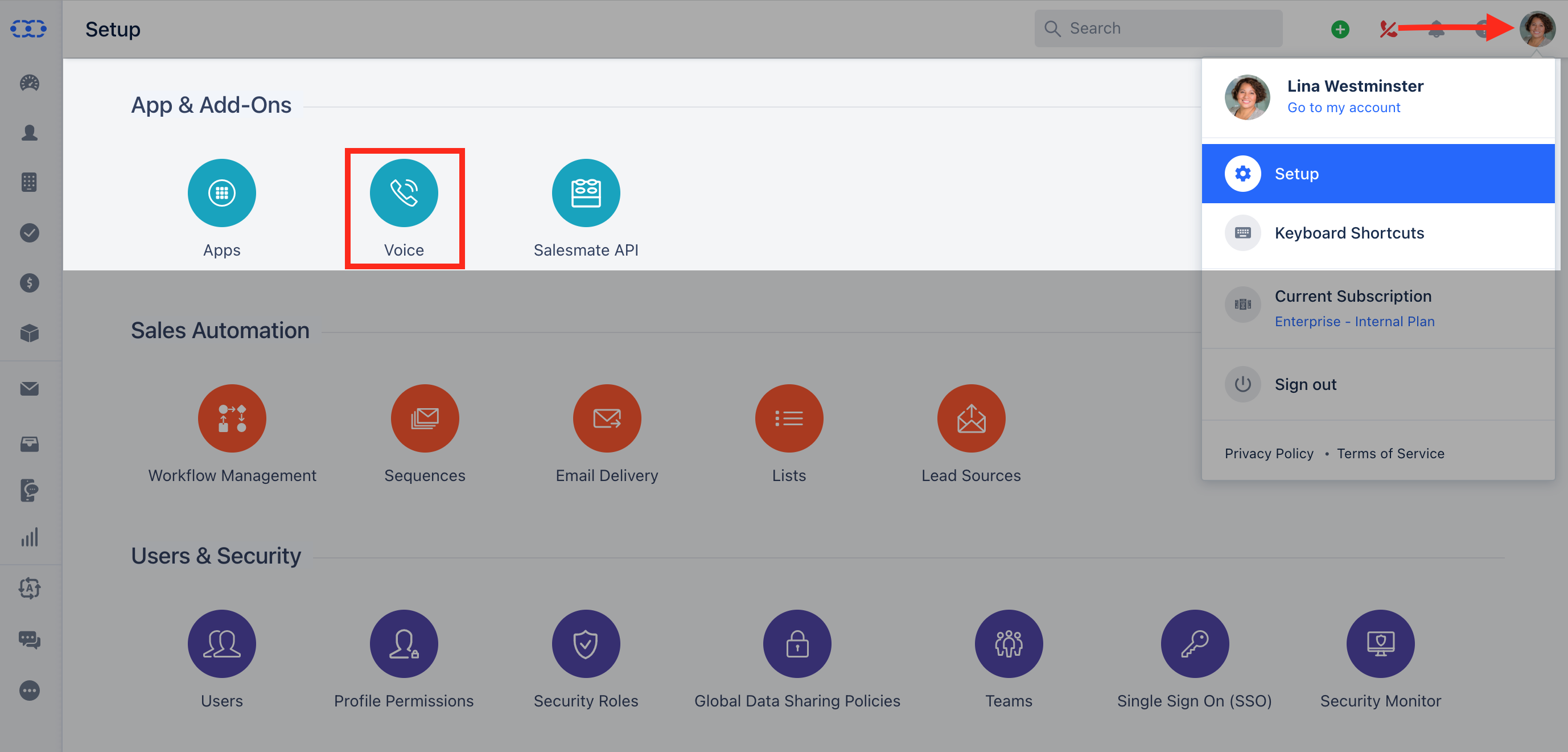The image size is (1568, 752).
Task: Click the Search field
Action: (x=1158, y=28)
